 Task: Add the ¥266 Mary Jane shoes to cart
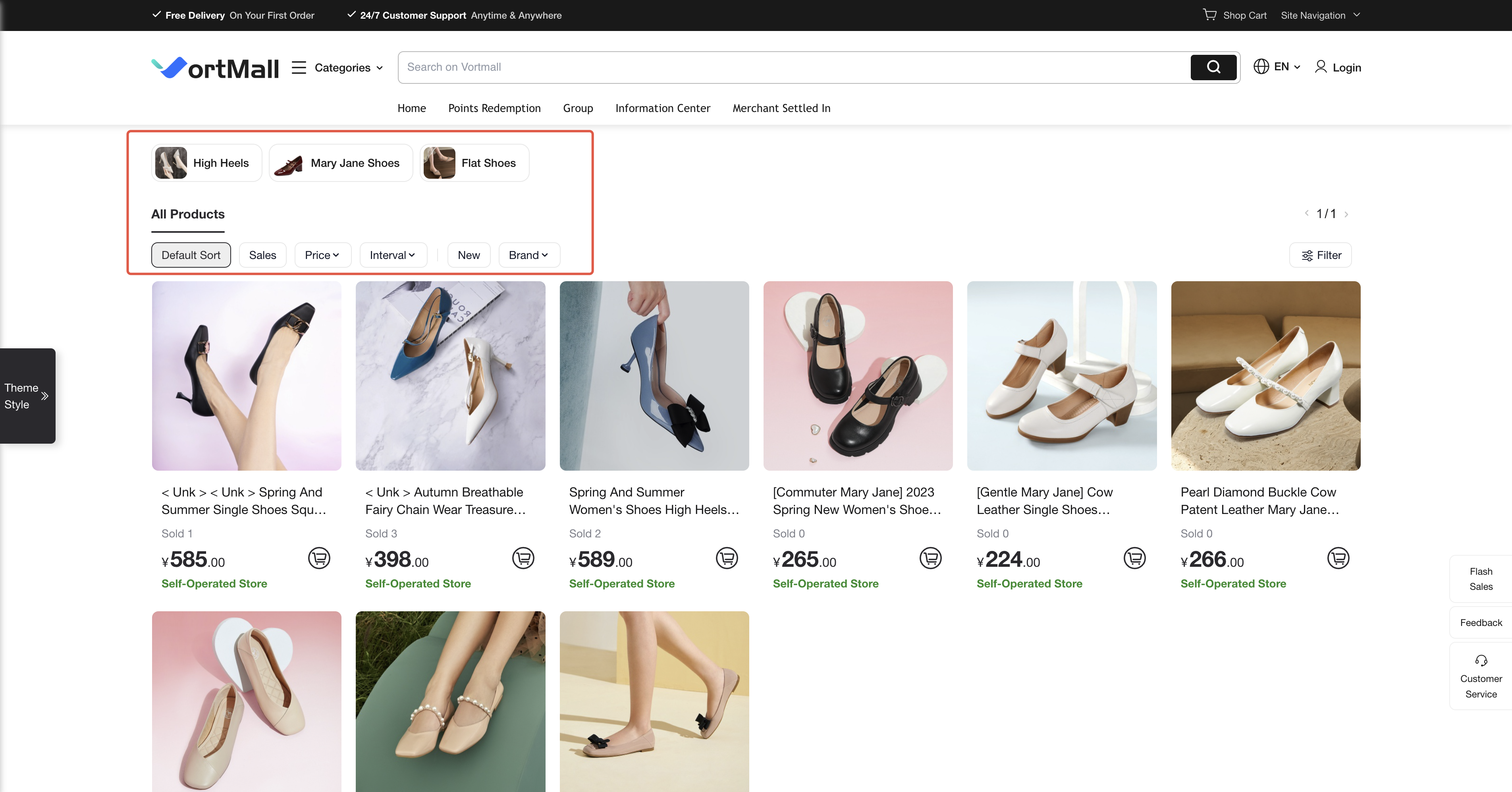[1338, 558]
